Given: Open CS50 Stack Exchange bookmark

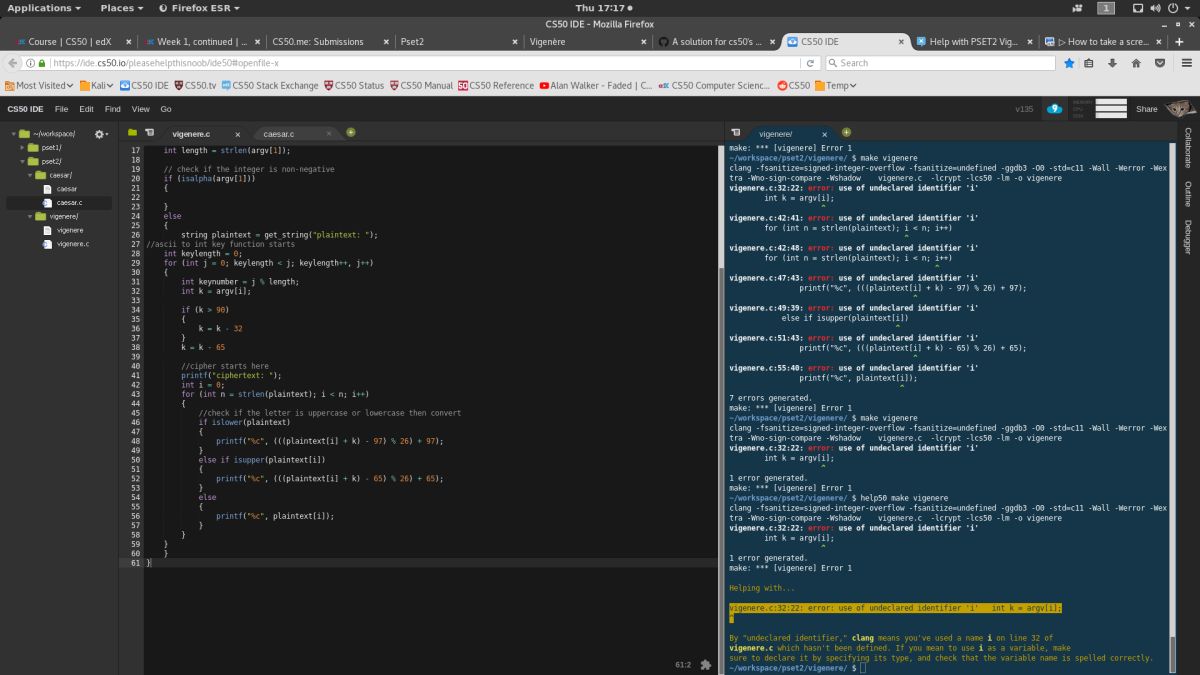Looking at the screenshot, I should coord(270,85).
